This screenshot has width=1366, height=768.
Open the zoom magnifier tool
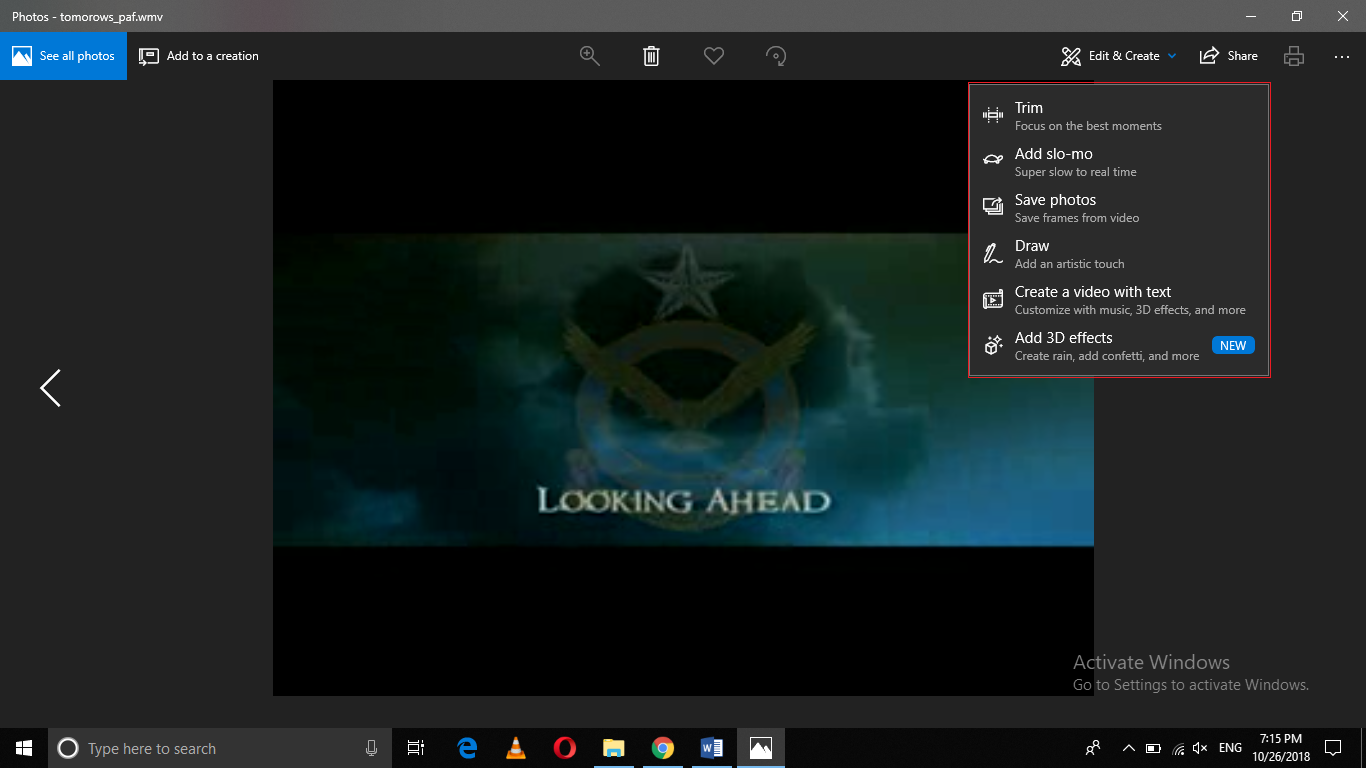(x=589, y=56)
